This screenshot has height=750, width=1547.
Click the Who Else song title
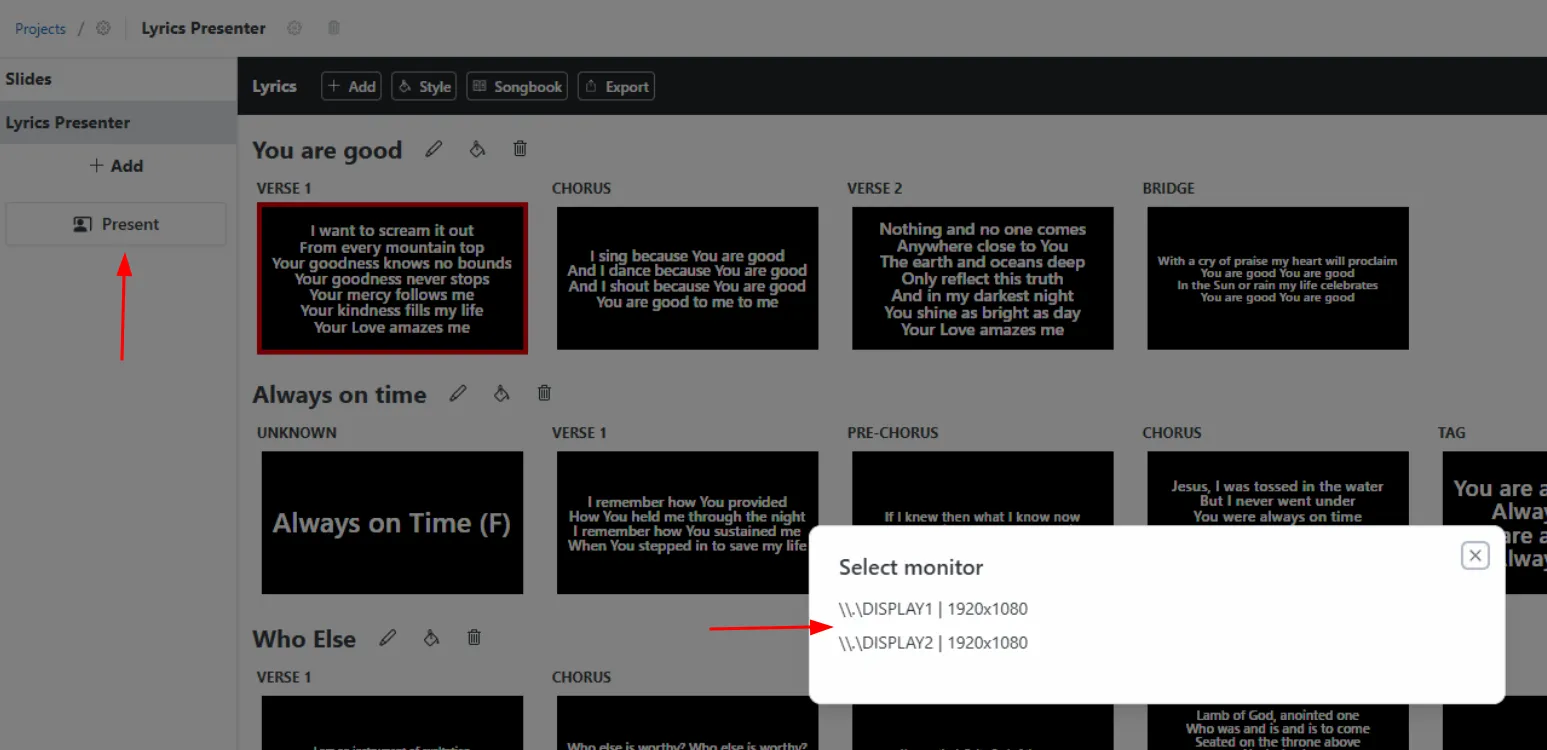[x=304, y=638]
